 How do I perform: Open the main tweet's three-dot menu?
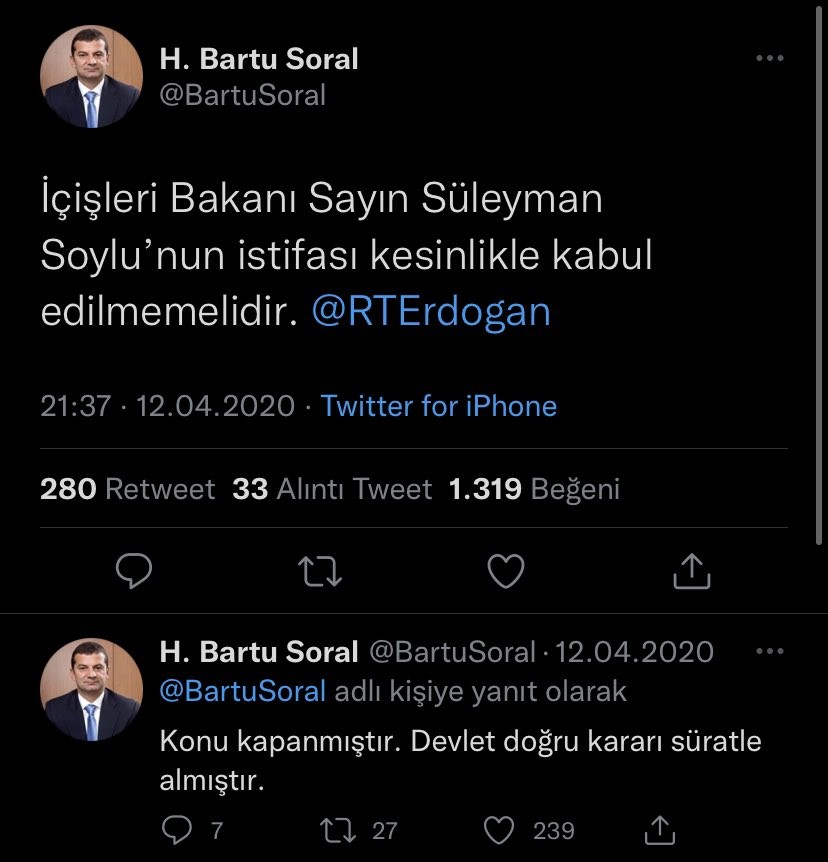pyautogui.click(x=769, y=59)
